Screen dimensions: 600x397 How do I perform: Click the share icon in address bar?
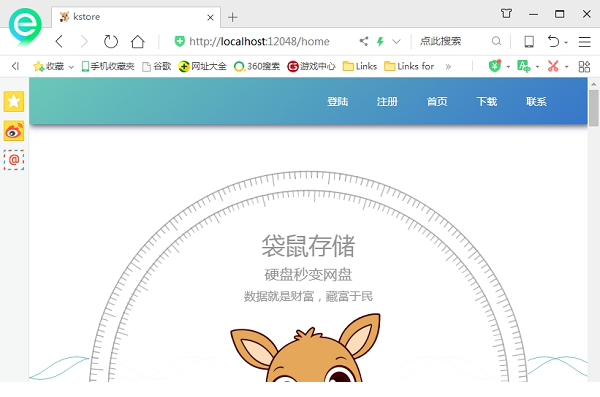pyautogui.click(x=364, y=41)
